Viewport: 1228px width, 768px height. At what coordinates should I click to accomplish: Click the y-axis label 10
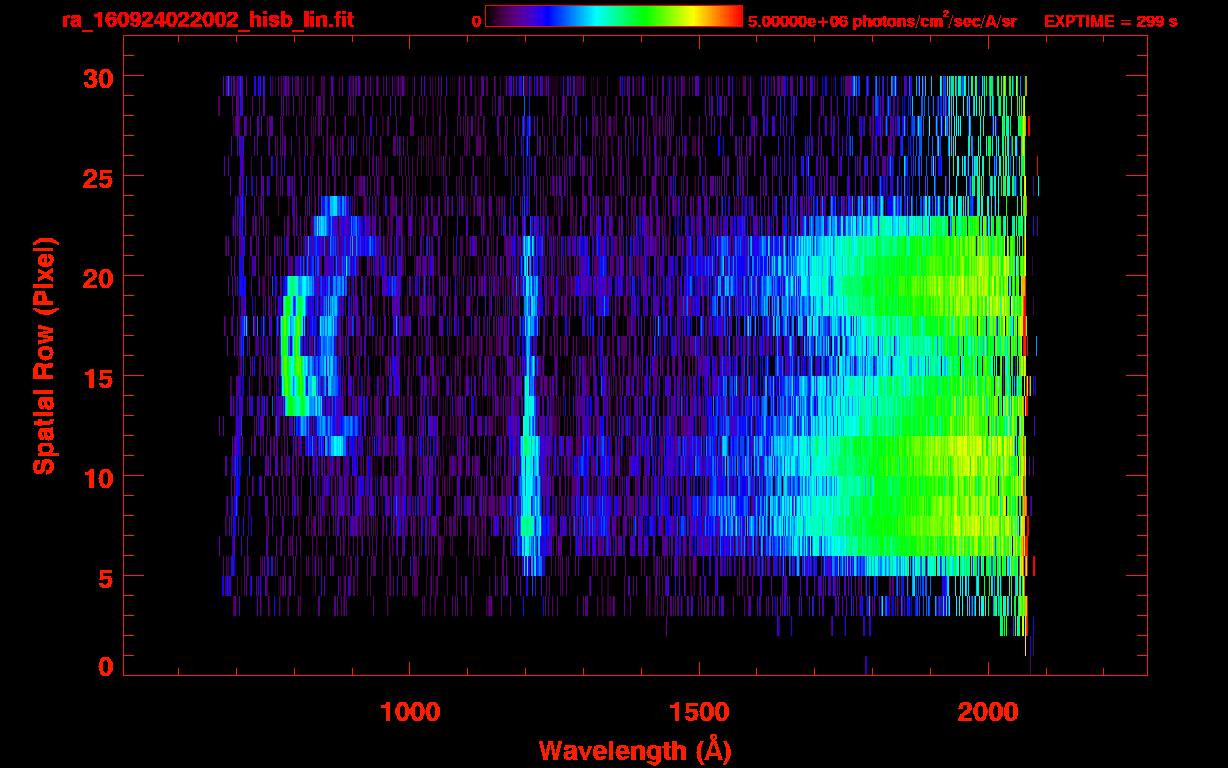[x=96, y=477]
